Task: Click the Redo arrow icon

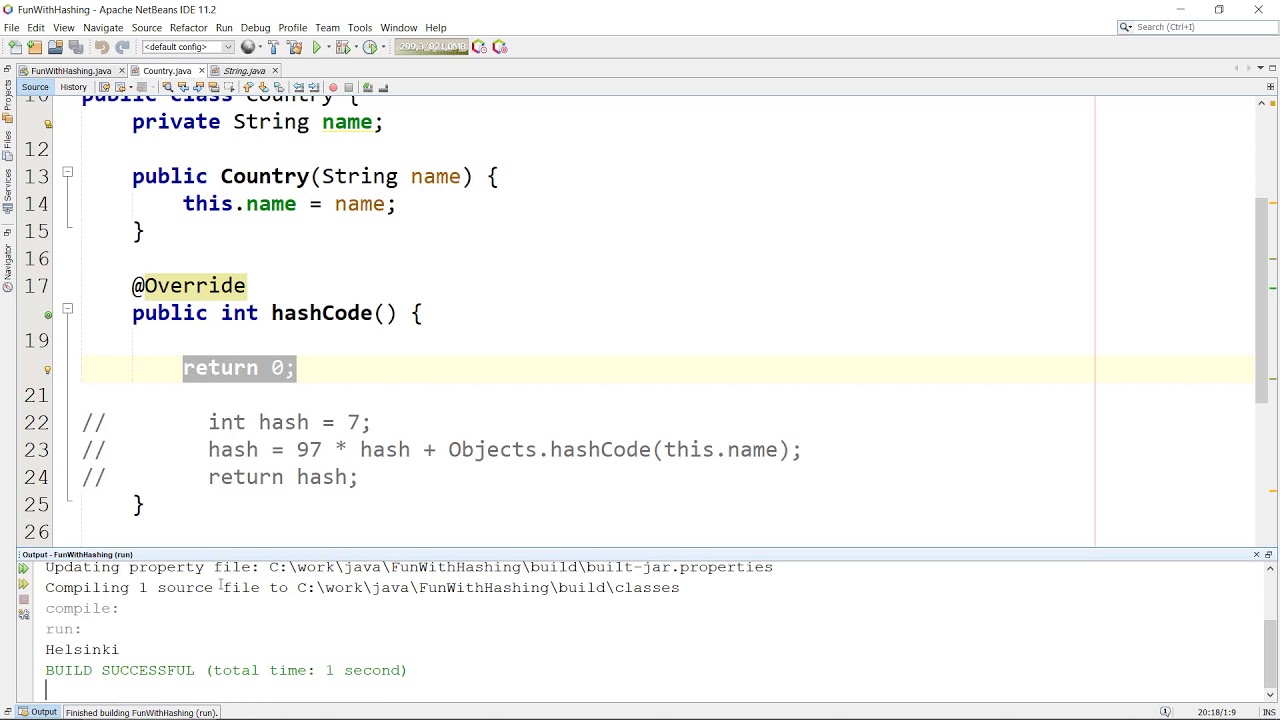Action: 122,47
